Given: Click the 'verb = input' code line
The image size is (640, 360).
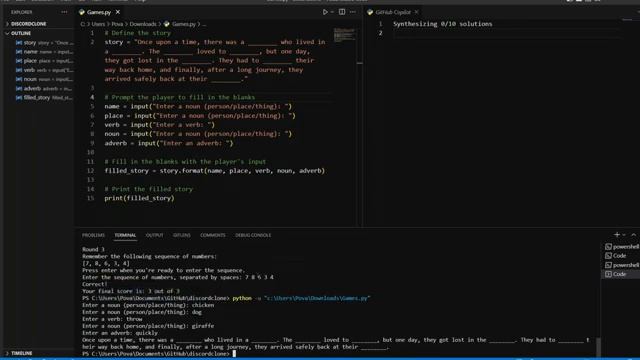Looking at the screenshot, I should (160, 125).
